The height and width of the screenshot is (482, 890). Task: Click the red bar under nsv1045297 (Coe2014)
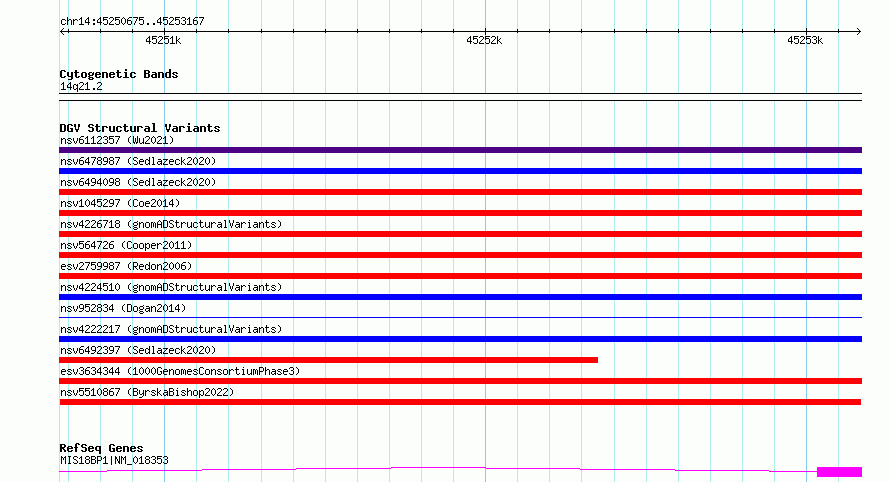460,213
